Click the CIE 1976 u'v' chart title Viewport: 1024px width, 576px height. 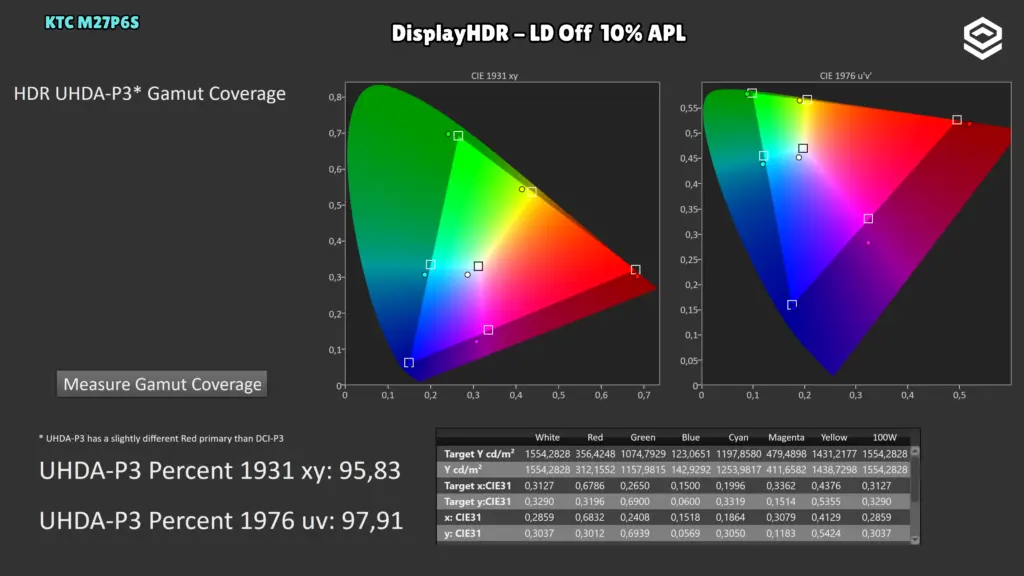[845, 76]
